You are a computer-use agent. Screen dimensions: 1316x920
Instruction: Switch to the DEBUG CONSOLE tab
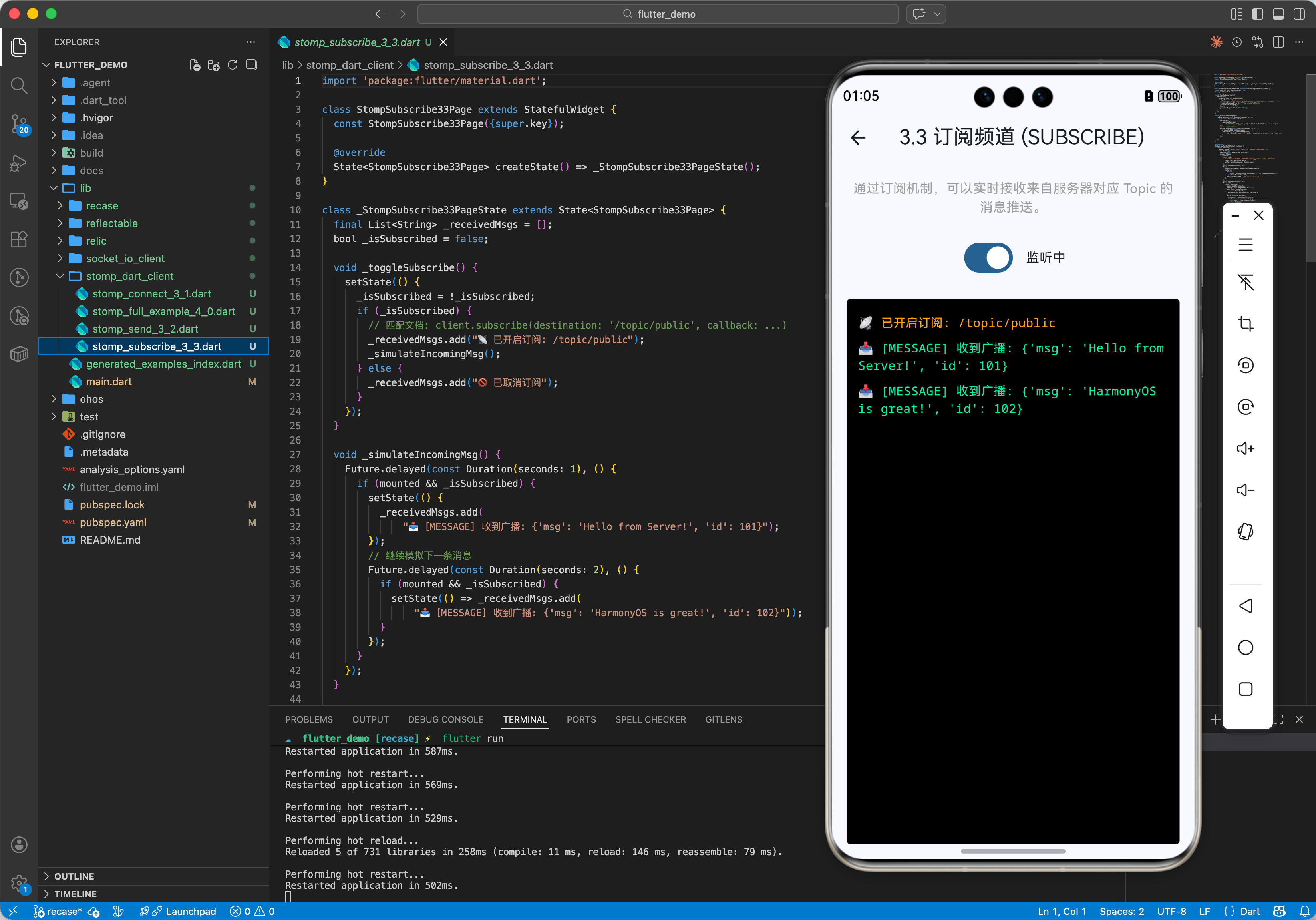[445, 719]
